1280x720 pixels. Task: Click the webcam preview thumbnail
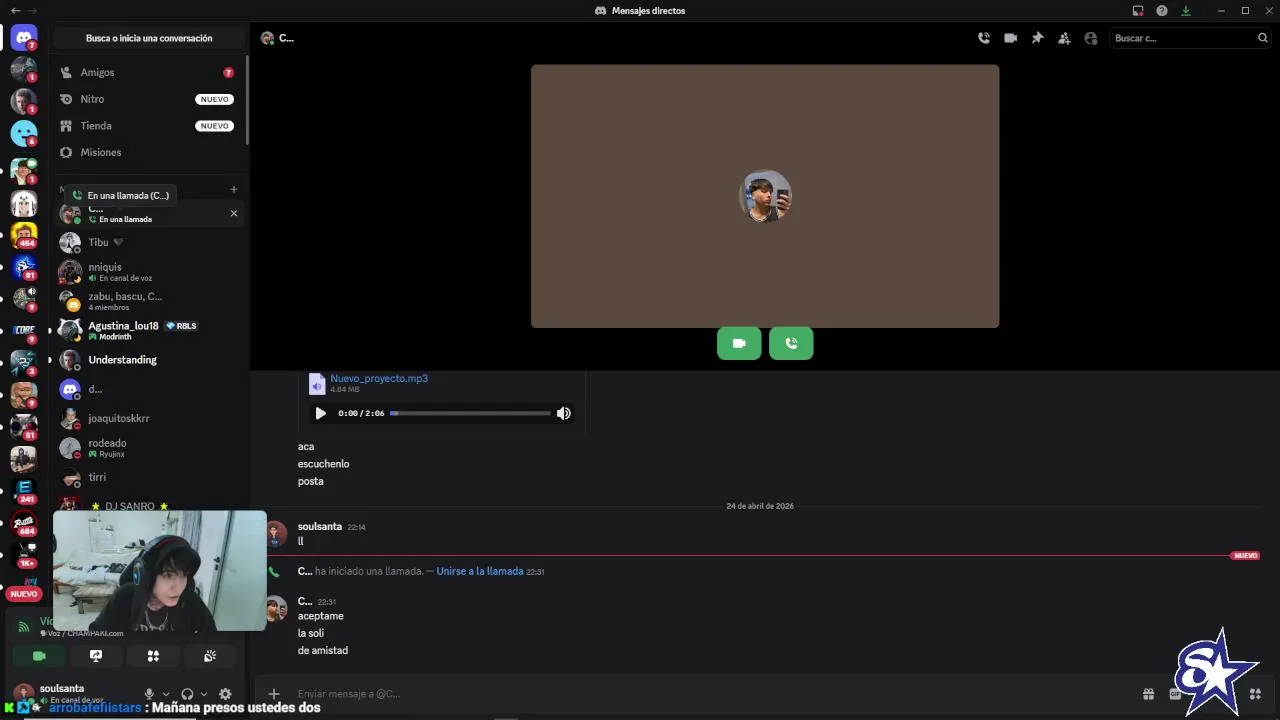(x=160, y=571)
